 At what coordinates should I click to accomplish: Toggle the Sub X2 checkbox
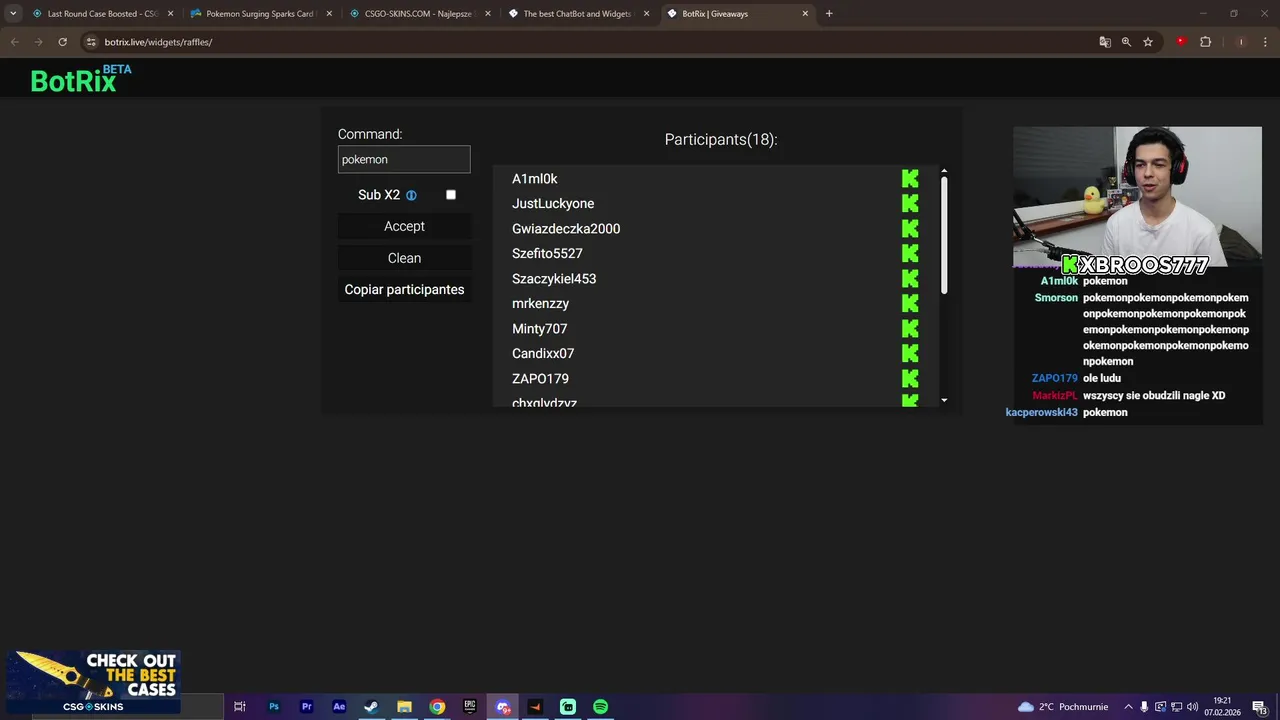click(451, 195)
